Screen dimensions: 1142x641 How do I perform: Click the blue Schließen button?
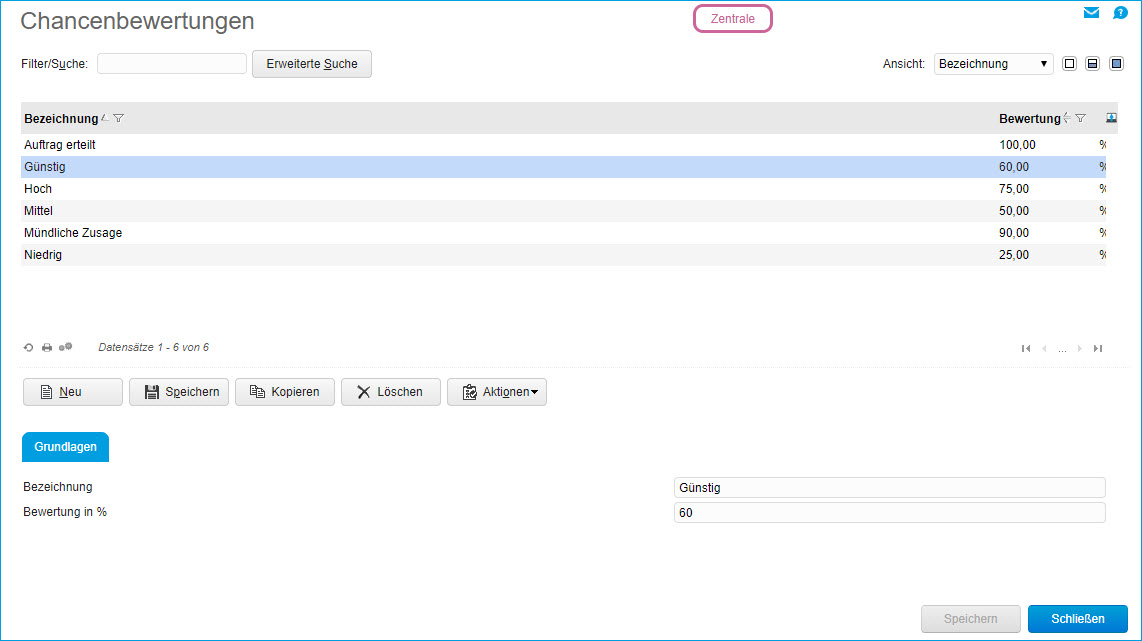[1077, 619]
